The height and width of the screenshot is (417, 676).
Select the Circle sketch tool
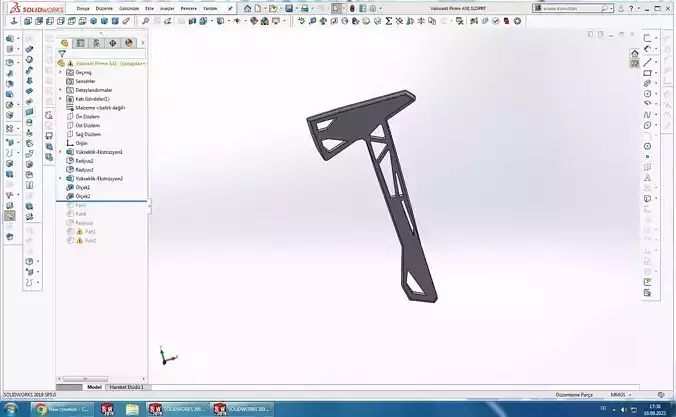coord(647,94)
